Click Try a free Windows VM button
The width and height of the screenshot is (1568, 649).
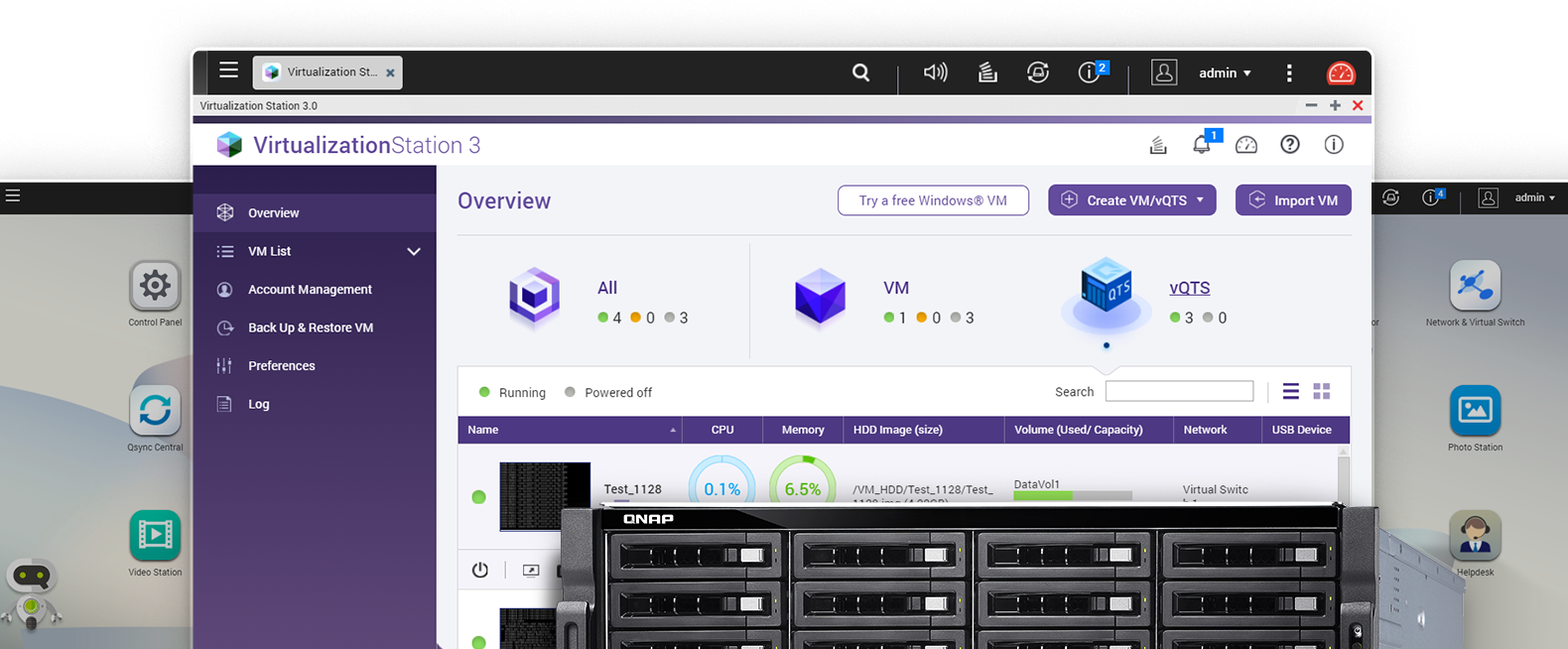tap(933, 200)
